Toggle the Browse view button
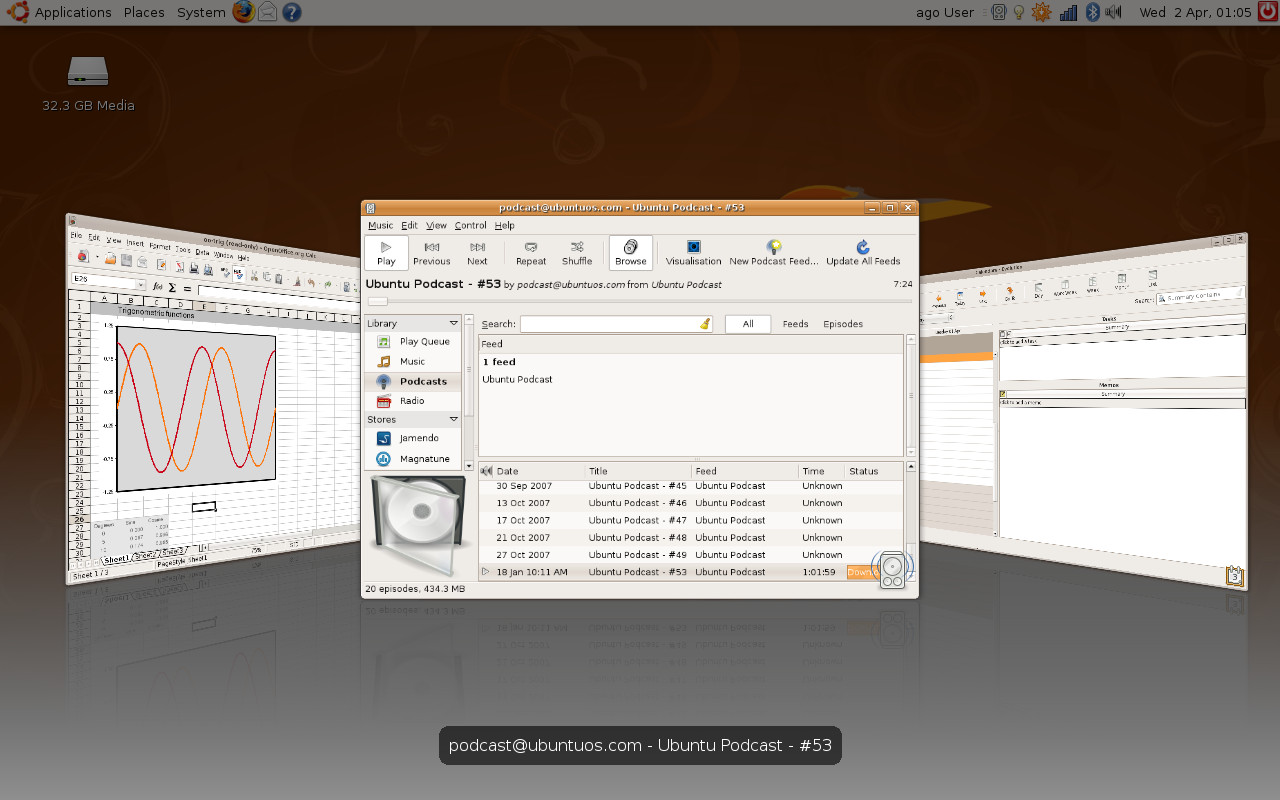 [x=630, y=253]
